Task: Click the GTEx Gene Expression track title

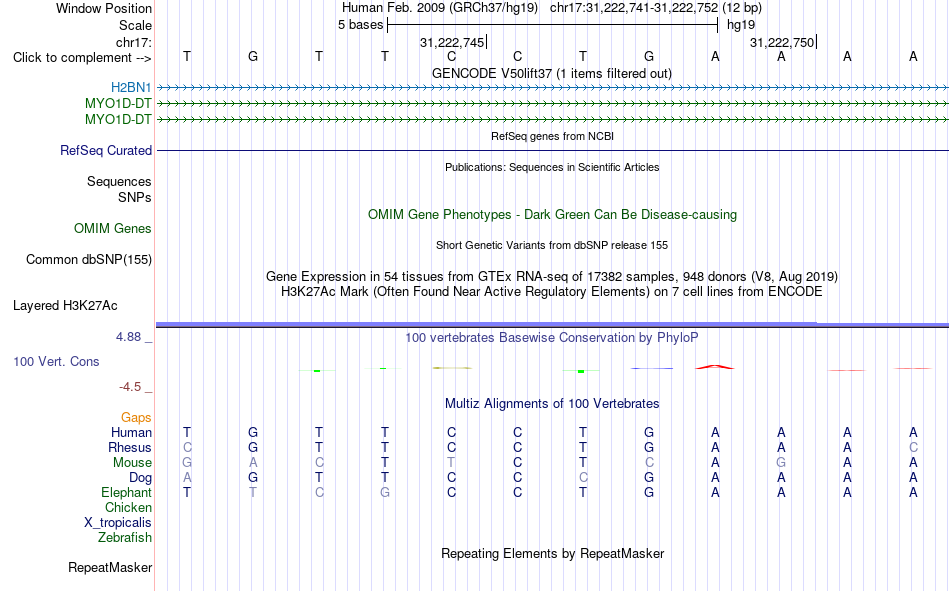Action: [552, 276]
